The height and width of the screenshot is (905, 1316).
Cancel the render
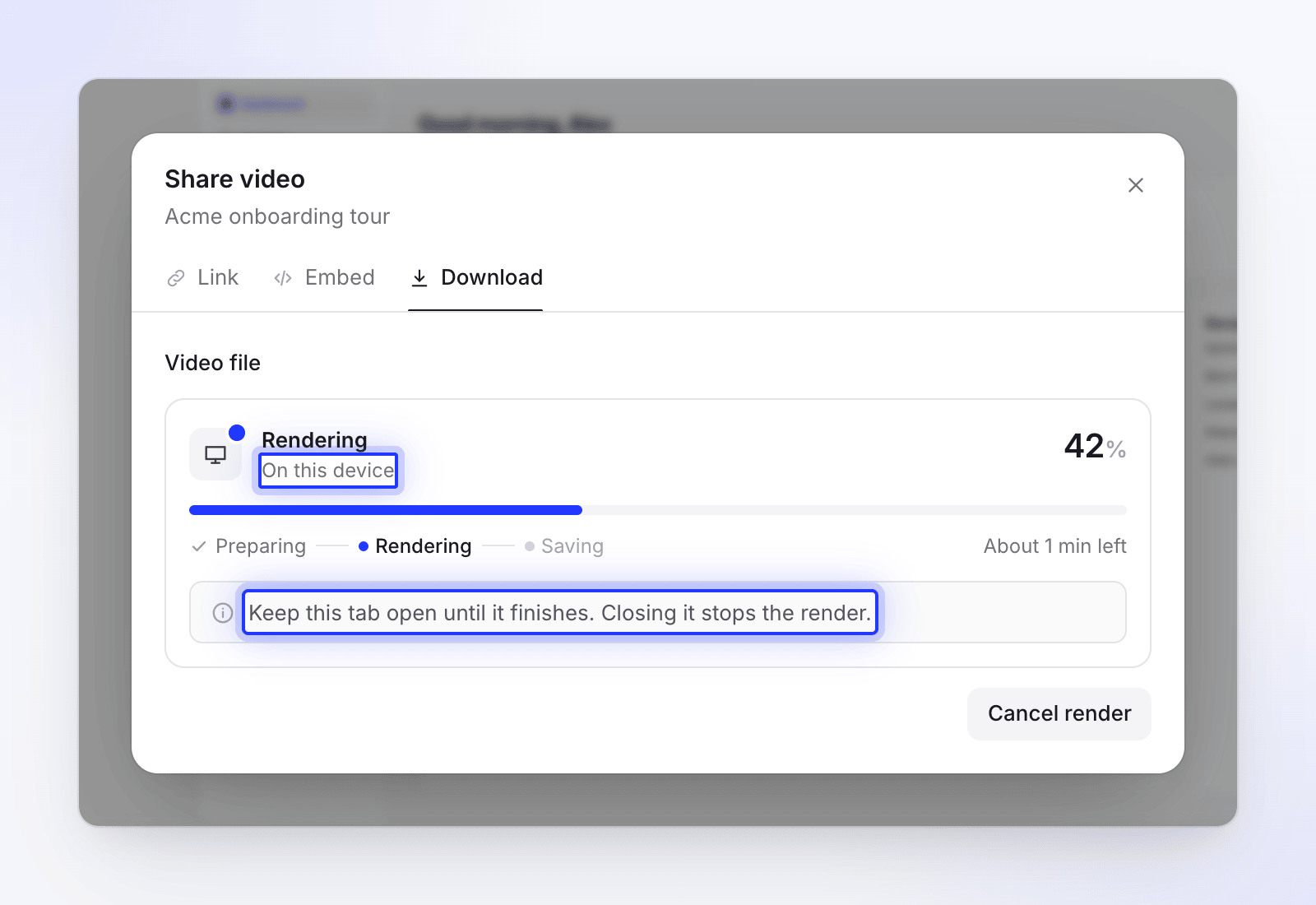1059,713
